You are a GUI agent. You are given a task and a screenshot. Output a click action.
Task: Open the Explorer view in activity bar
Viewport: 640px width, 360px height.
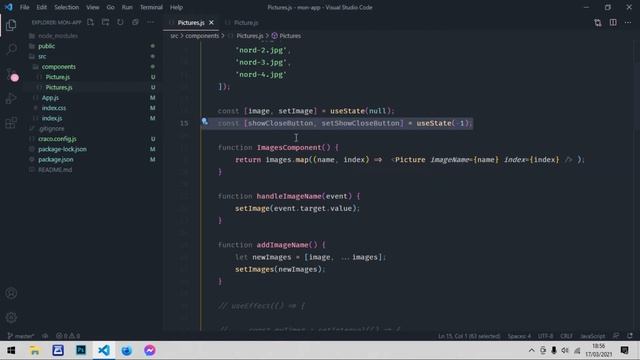[11, 25]
